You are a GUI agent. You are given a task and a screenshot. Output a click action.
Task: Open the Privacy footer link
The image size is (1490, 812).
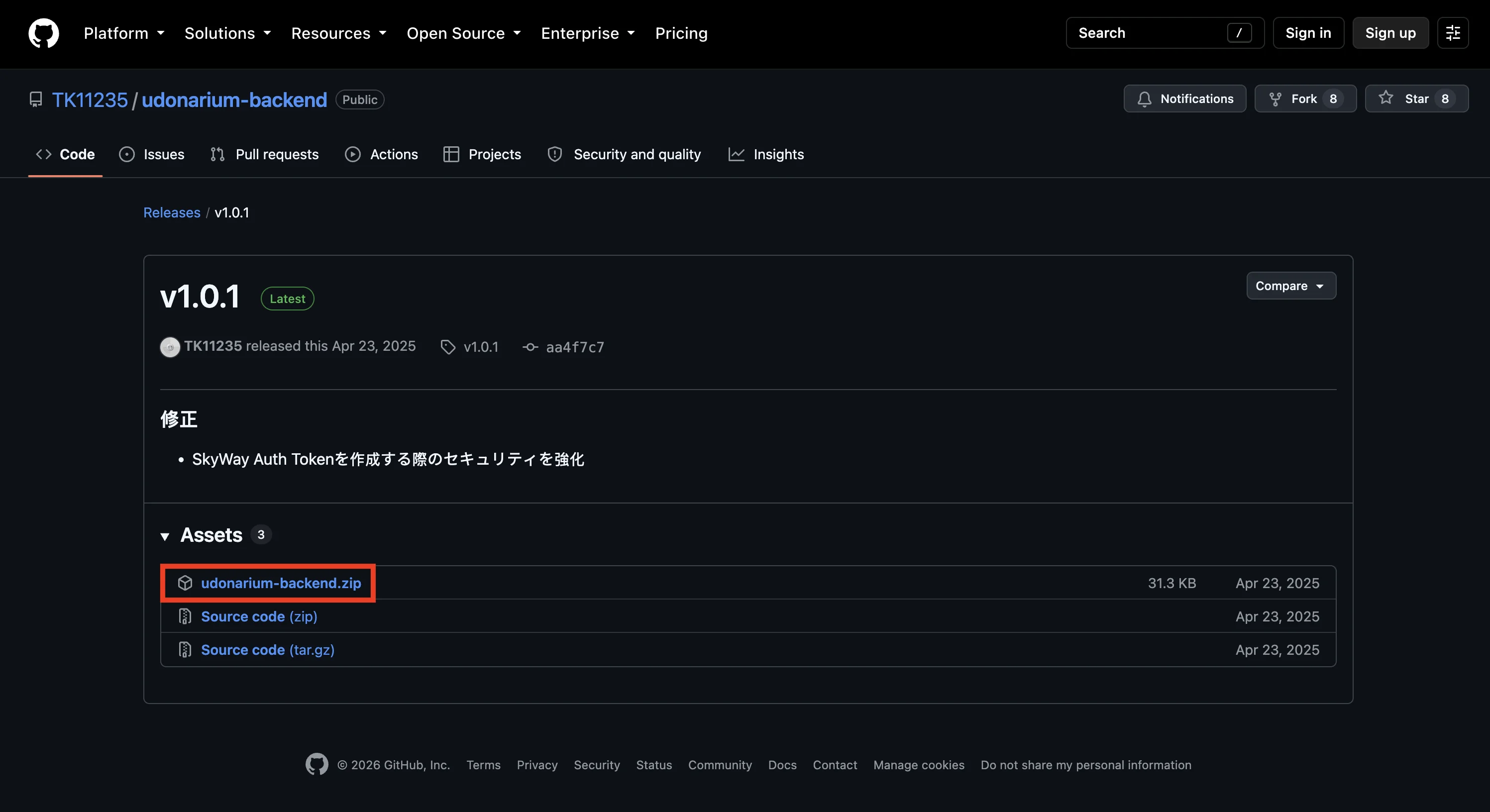pyautogui.click(x=537, y=765)
